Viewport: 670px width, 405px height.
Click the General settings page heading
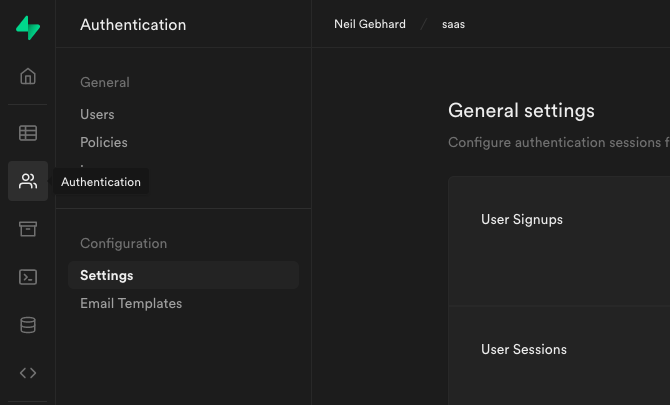point(521,111)
